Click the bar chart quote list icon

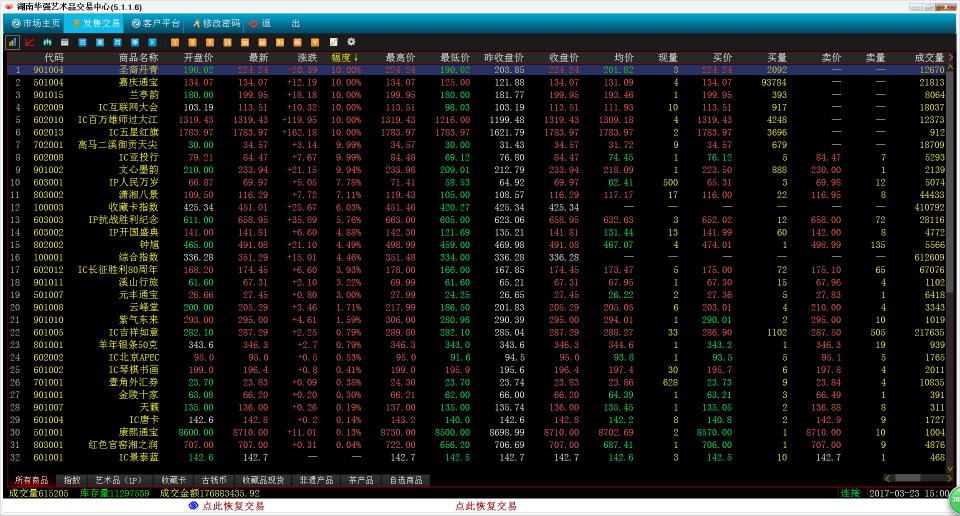click(13, 42)
